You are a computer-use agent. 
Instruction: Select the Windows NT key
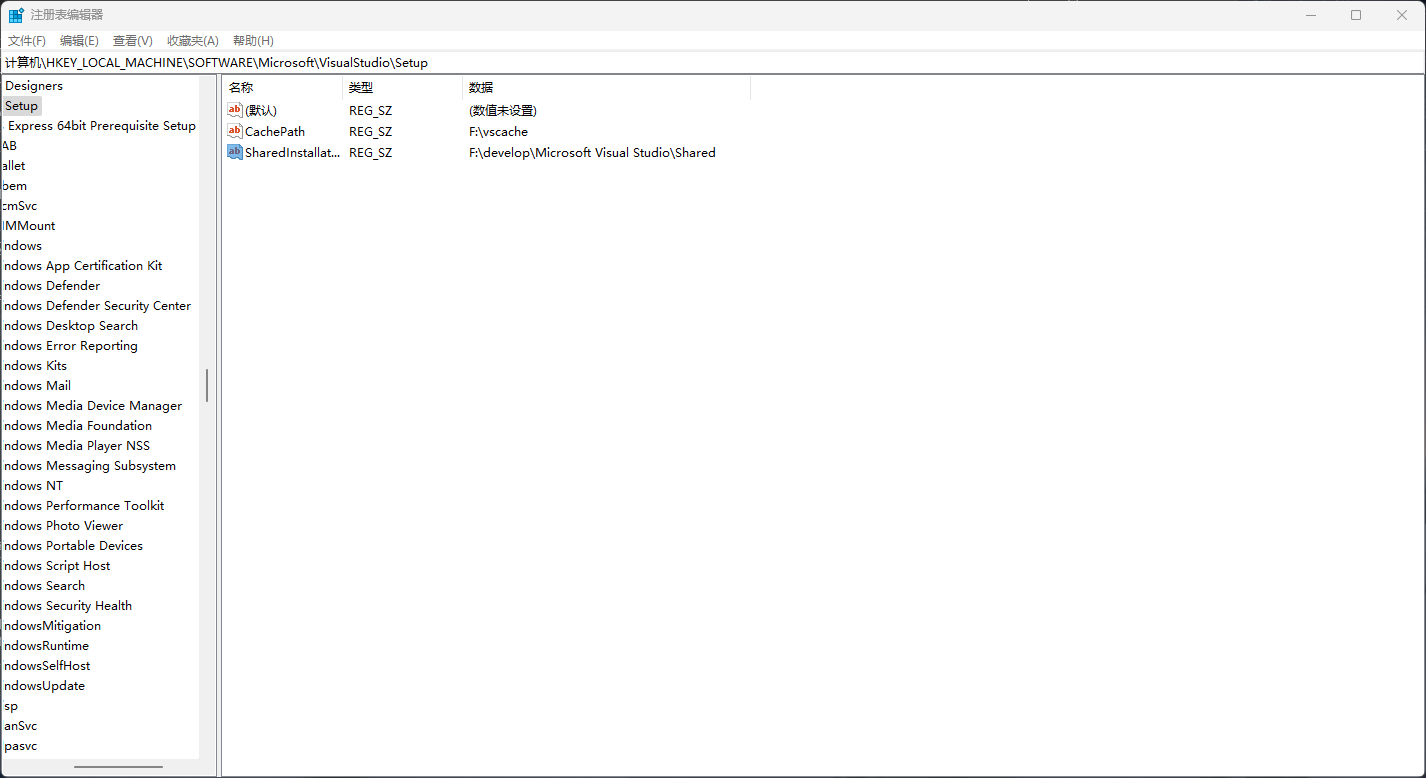click(33, 486)
